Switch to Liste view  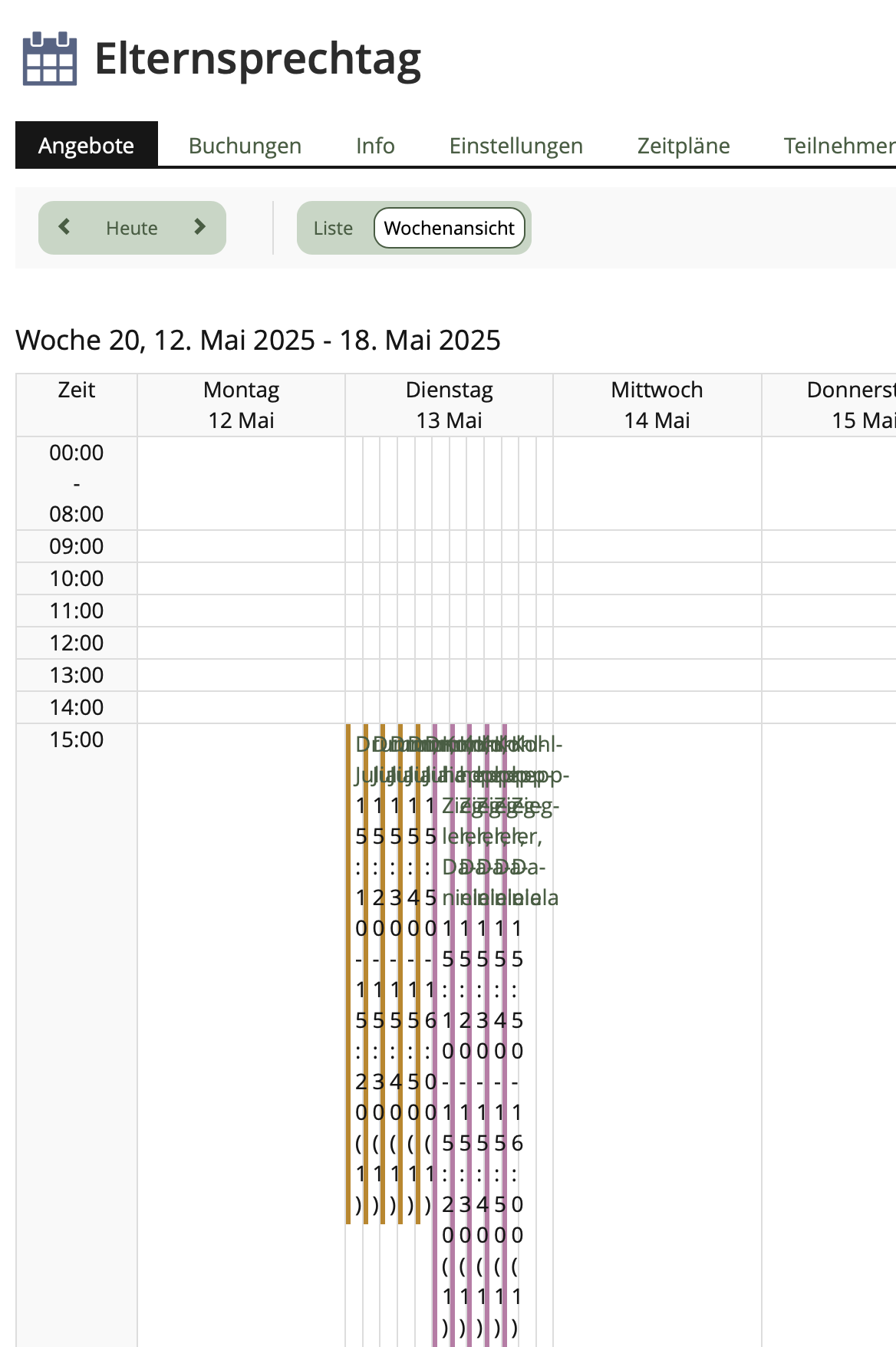click(333, 228)
